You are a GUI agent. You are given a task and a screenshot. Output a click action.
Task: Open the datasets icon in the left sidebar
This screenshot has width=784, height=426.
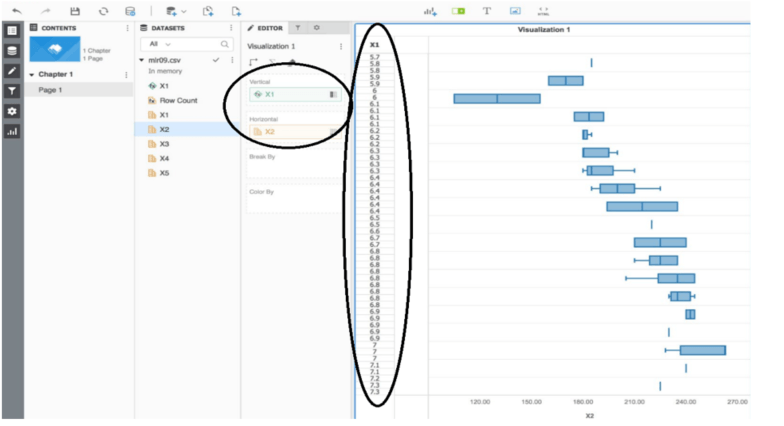[x=12, y=50]
